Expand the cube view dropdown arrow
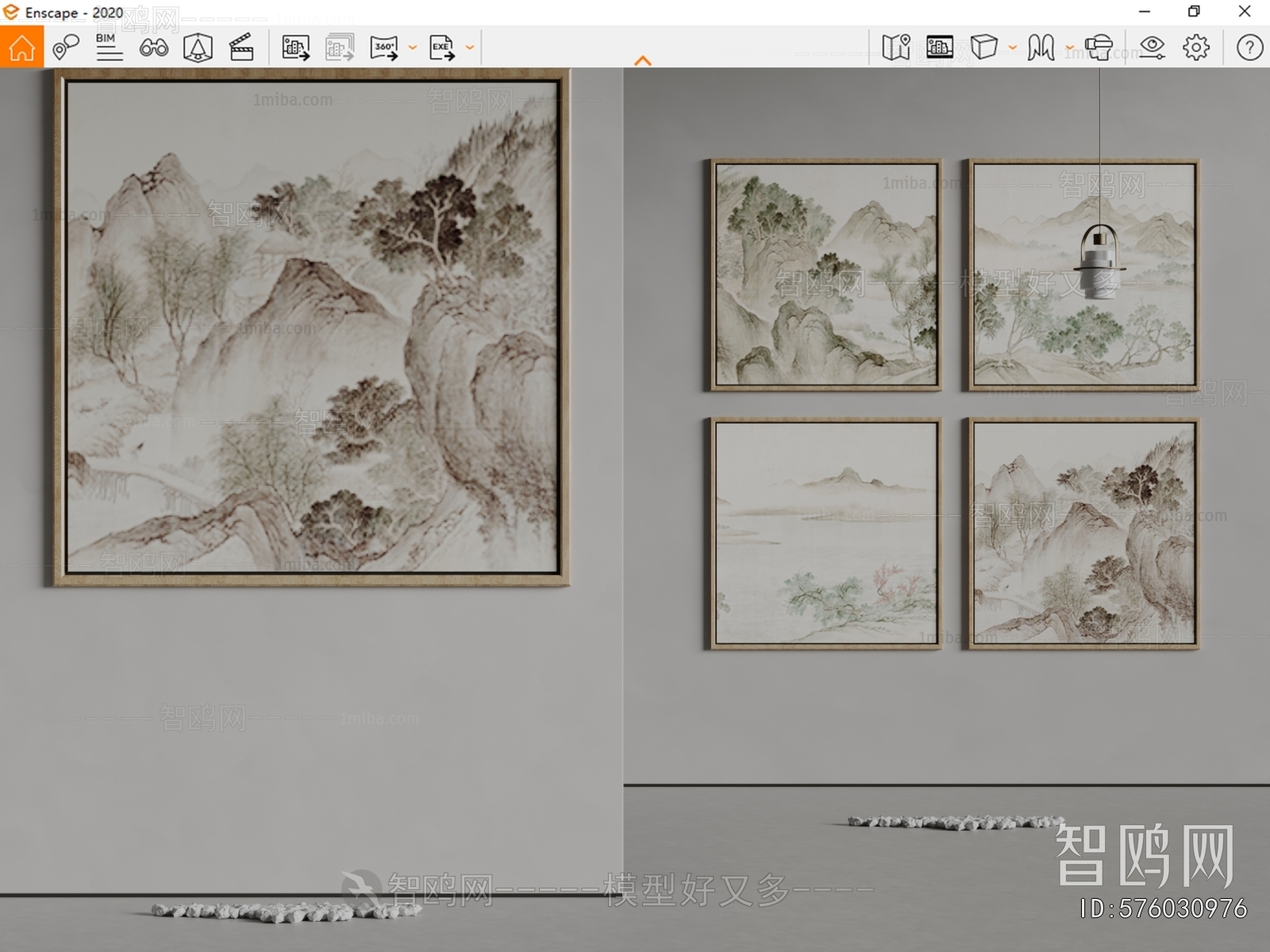 click(x=1013, y=48)
